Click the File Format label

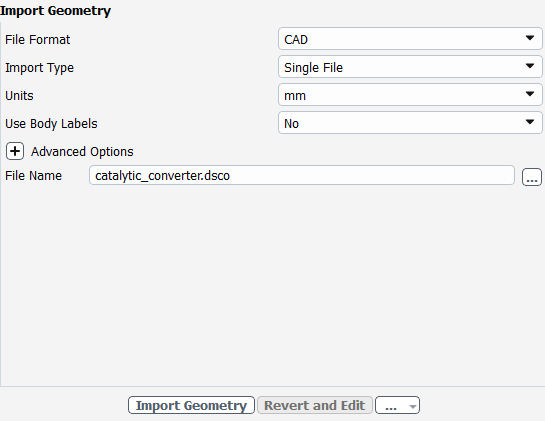[38, 39]
